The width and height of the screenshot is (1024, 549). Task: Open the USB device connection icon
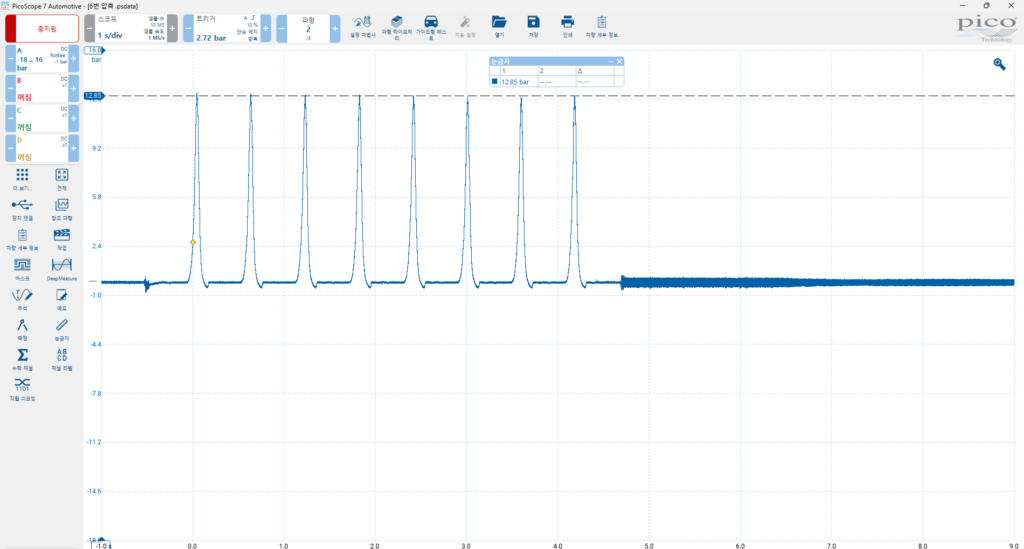[22, 206]
